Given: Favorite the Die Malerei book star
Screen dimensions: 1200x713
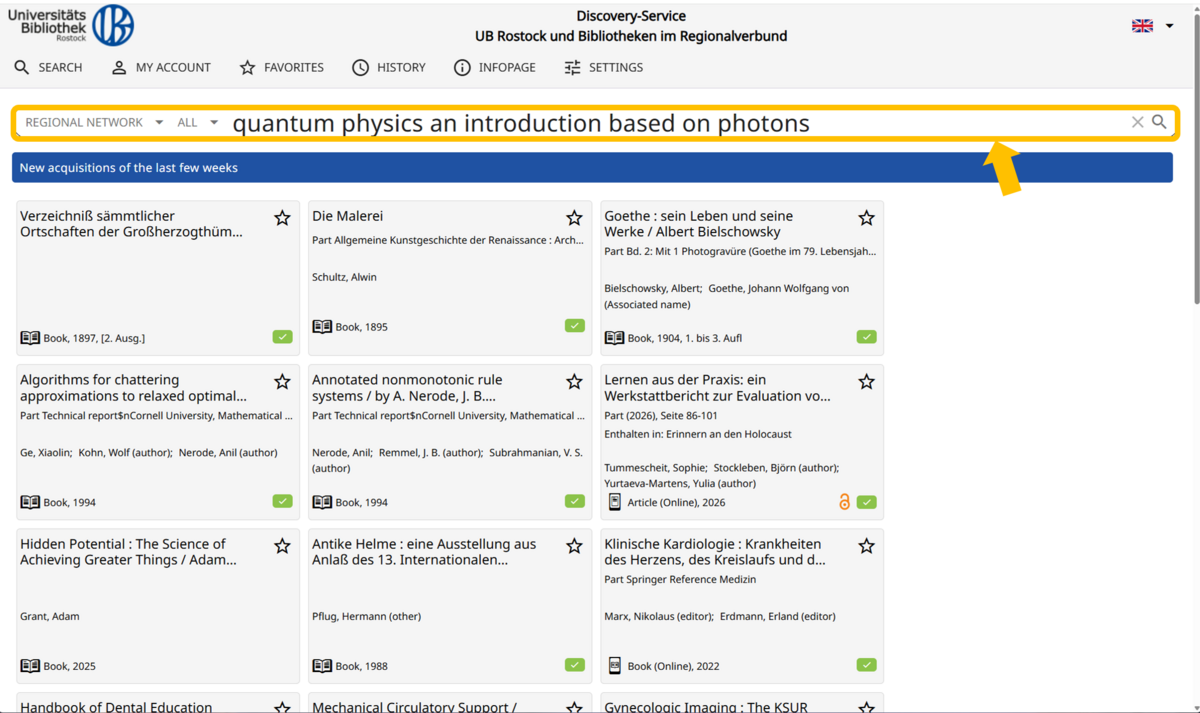Looking at the screenshot, I should [574, 218].
